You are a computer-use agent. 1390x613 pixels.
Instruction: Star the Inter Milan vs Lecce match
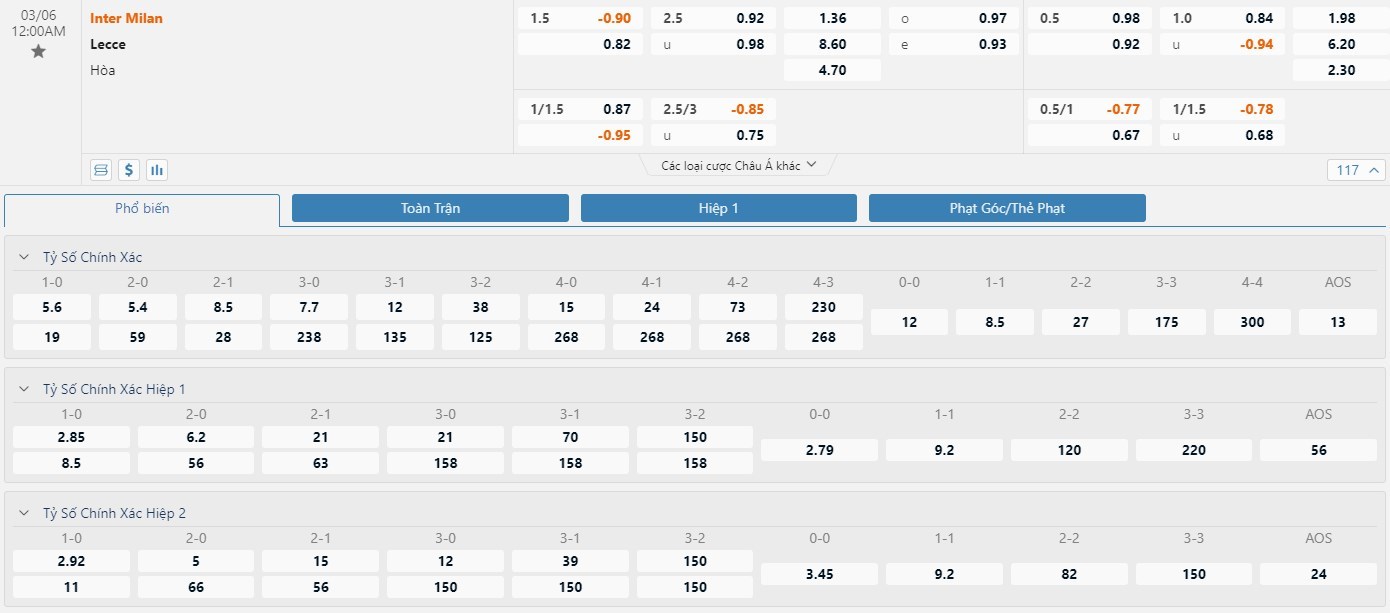(38, 51)
